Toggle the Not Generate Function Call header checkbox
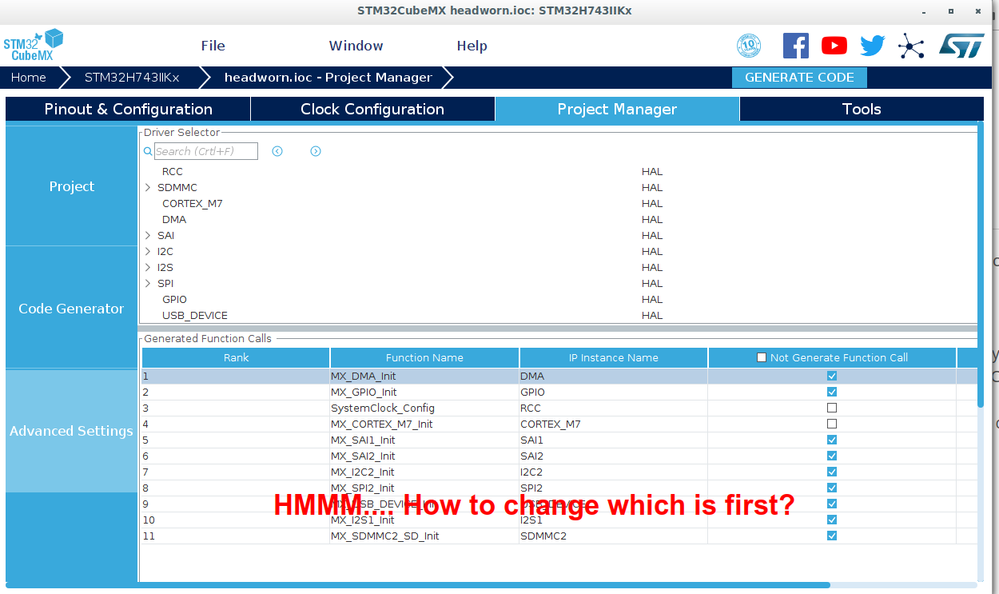The width and height of the screenshot is (999, 594). [x=761, y=358]
